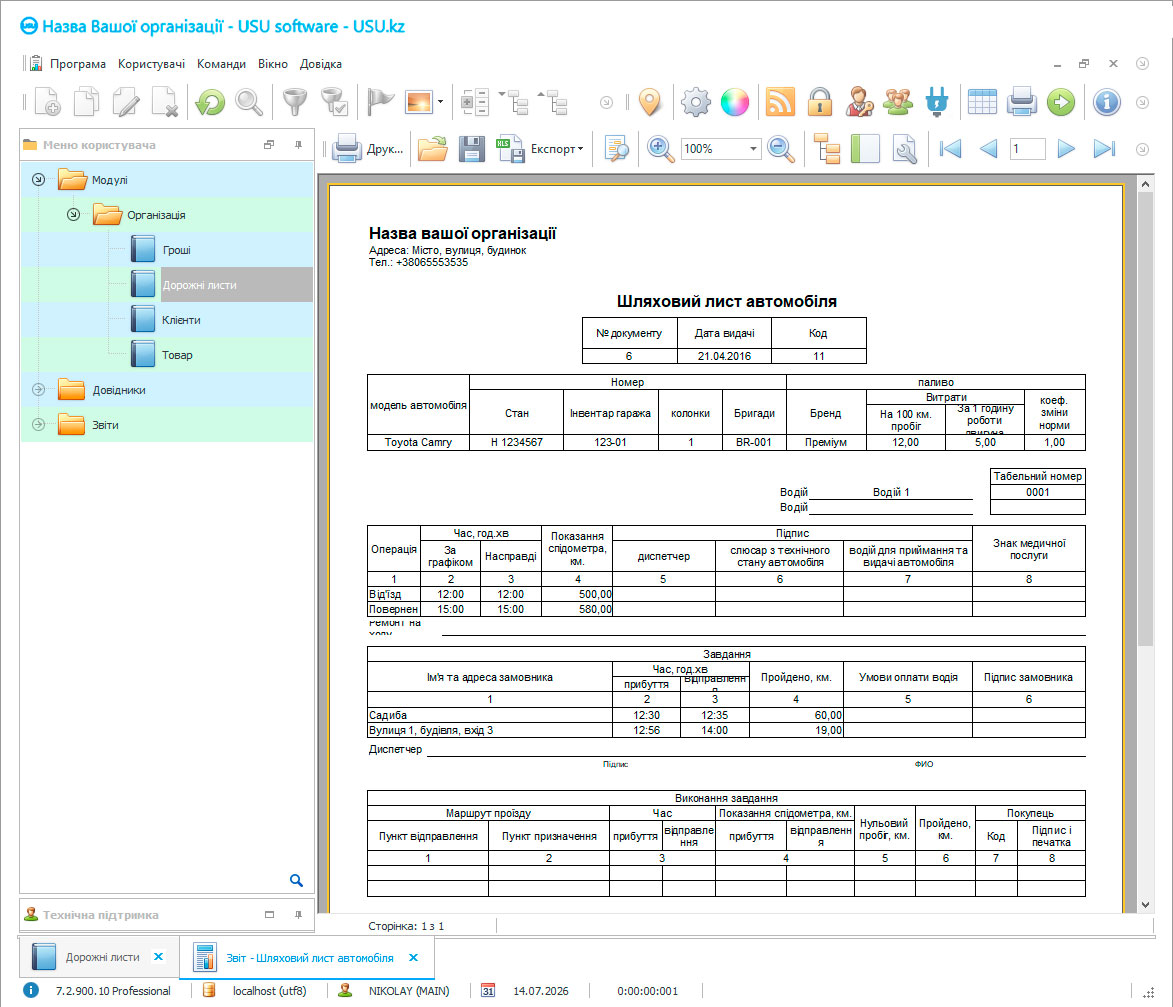The height and width of the screenshot is (1007, 1173).
Task: Click the zoom out magnifier icon
Action: coord(781,149)
